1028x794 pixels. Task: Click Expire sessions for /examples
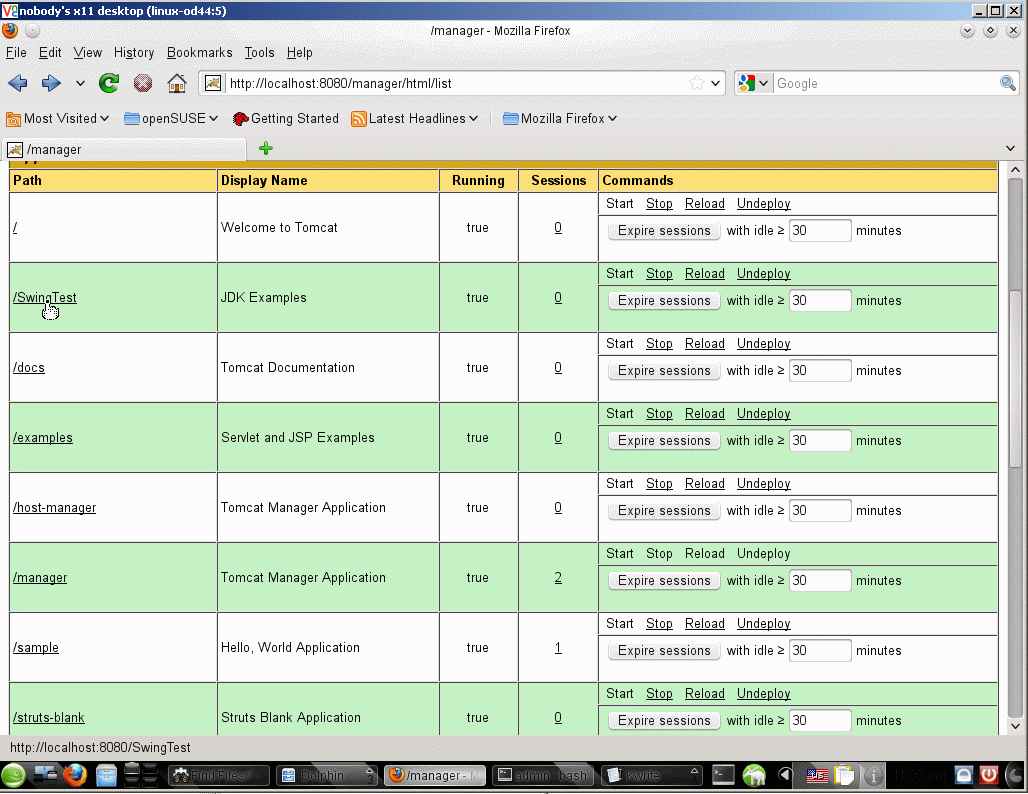tap(664, 441)
